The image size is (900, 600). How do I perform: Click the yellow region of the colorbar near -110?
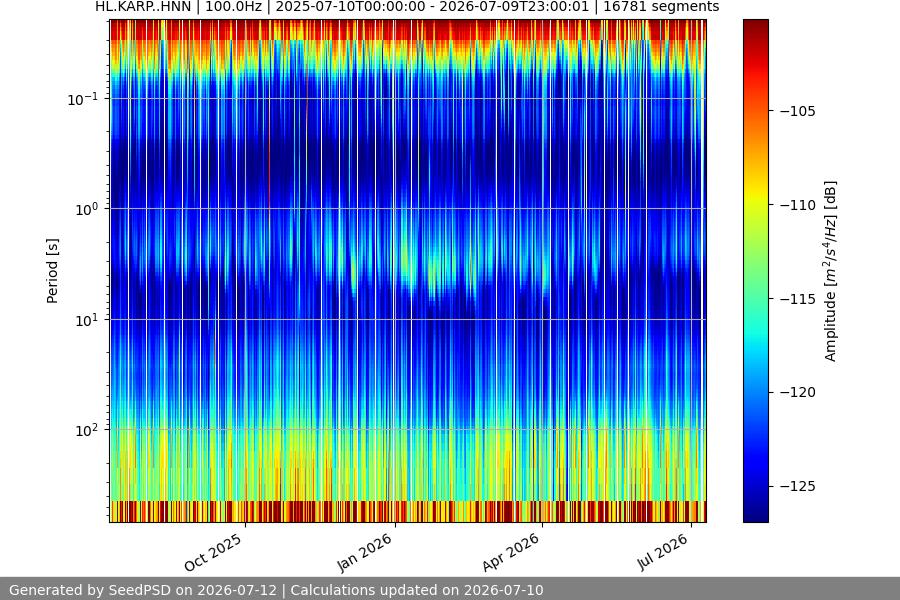[x=755, y=198]
